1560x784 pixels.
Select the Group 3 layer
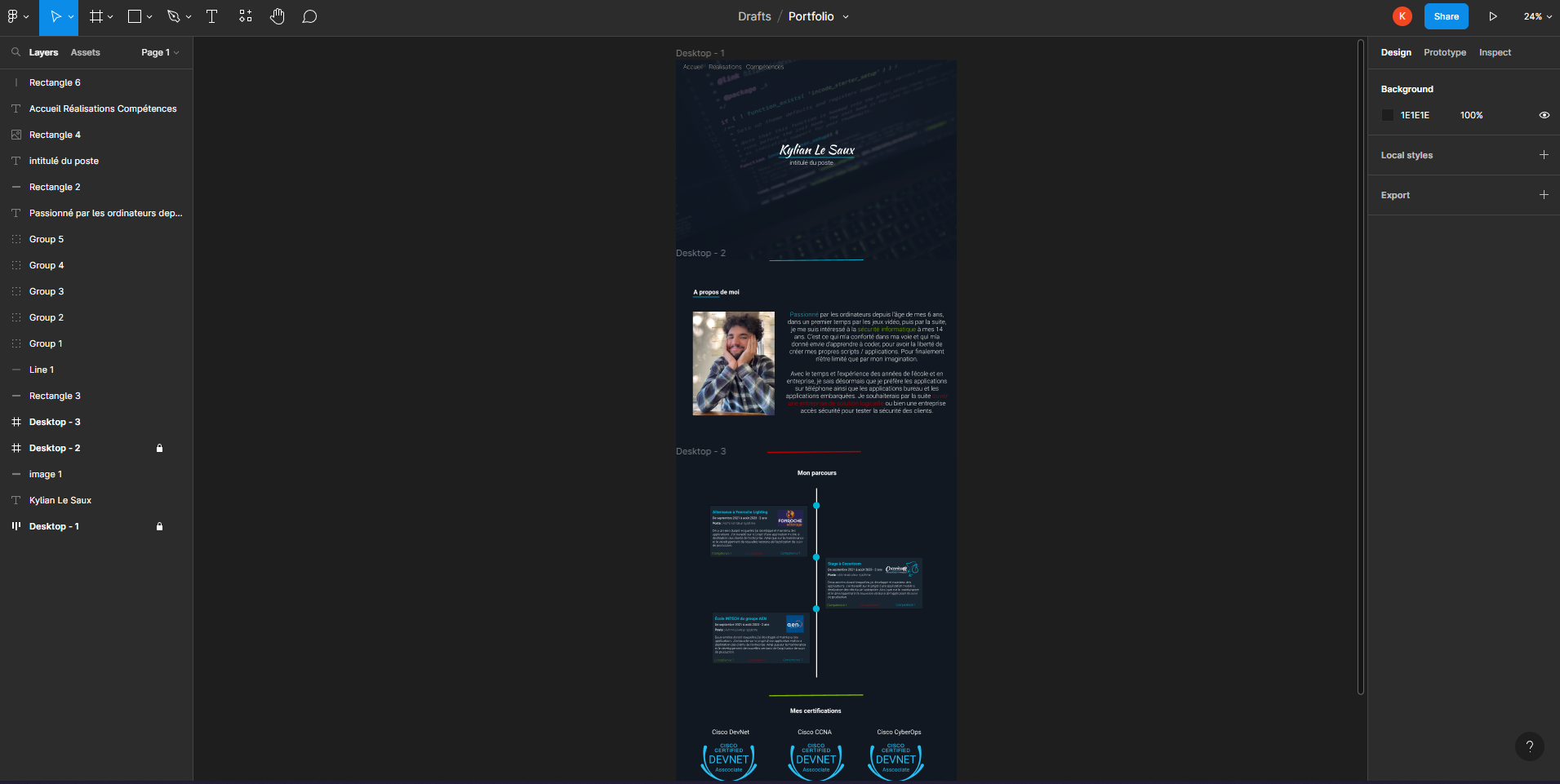[x=47, y=291]
